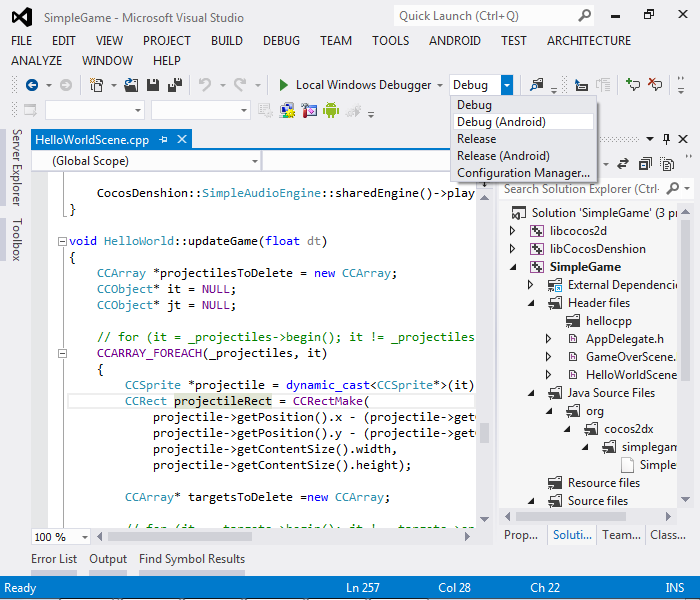Click the Sync with Active Document icon

623,164
